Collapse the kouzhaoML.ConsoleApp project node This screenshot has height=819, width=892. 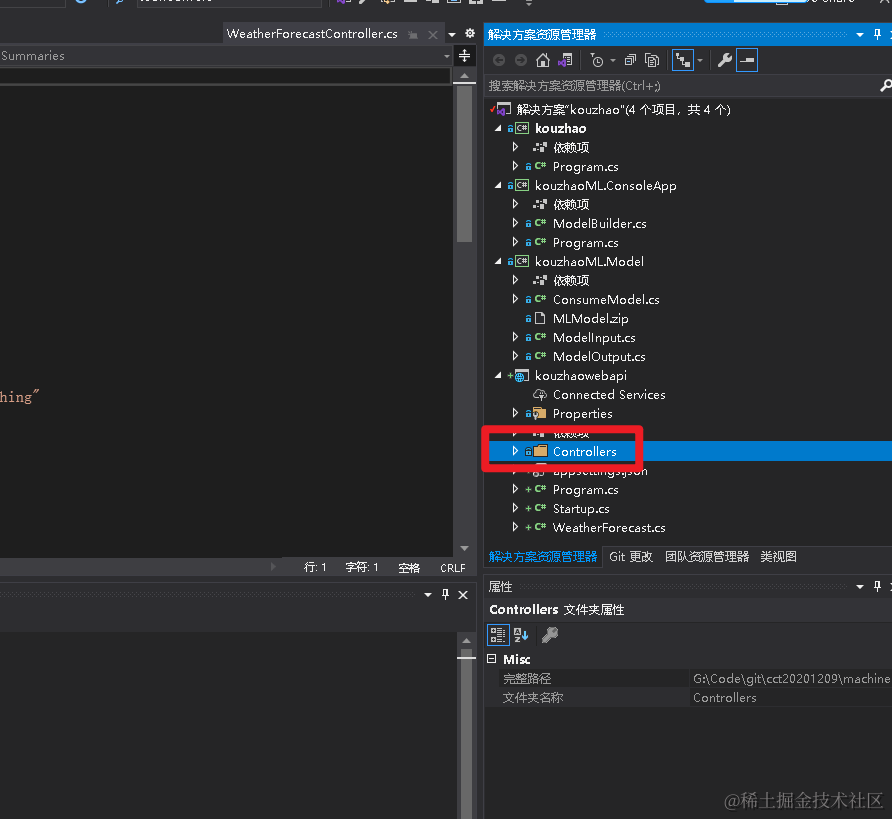point(498,185)
